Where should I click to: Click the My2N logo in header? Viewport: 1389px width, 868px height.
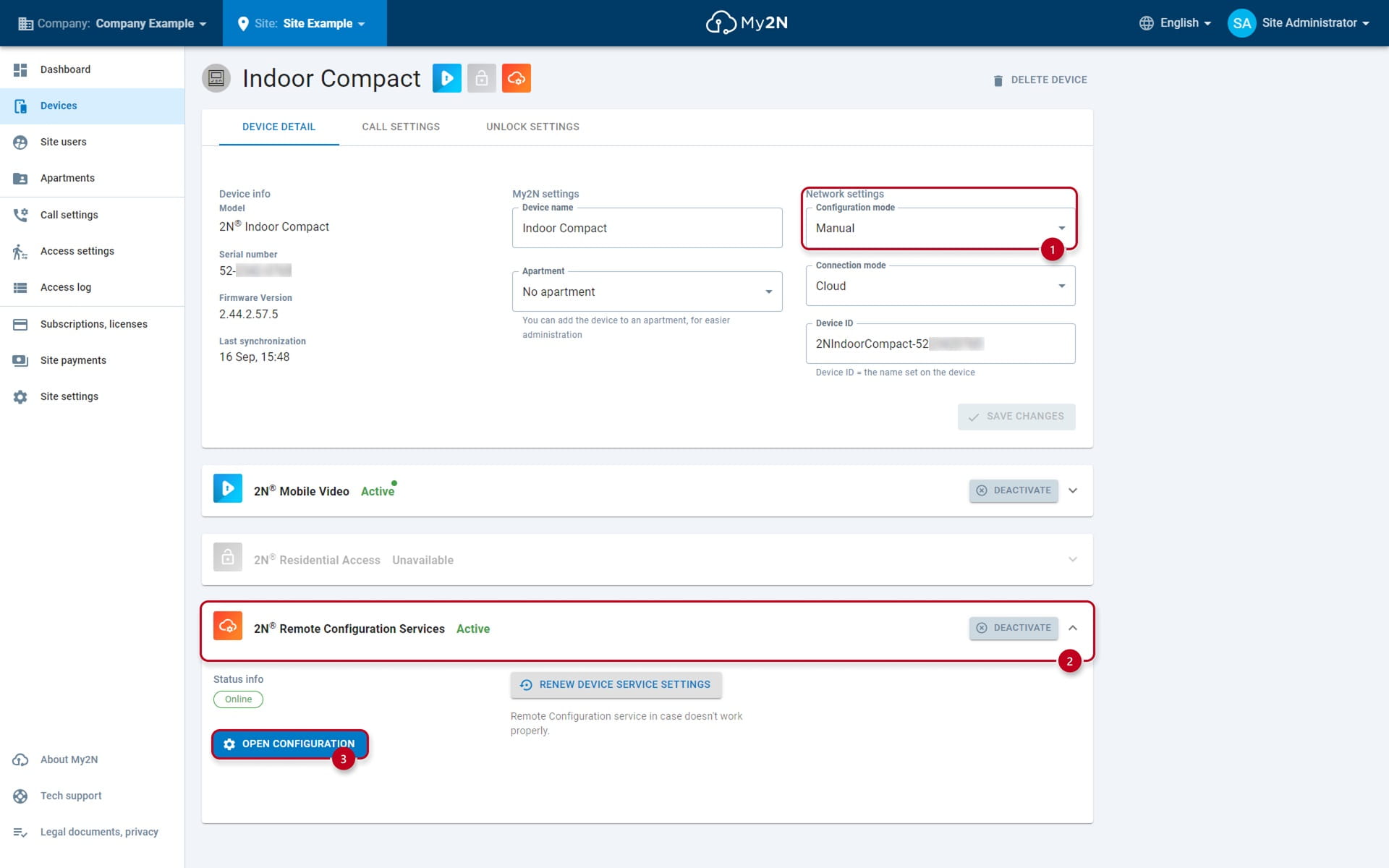(747, 23)
